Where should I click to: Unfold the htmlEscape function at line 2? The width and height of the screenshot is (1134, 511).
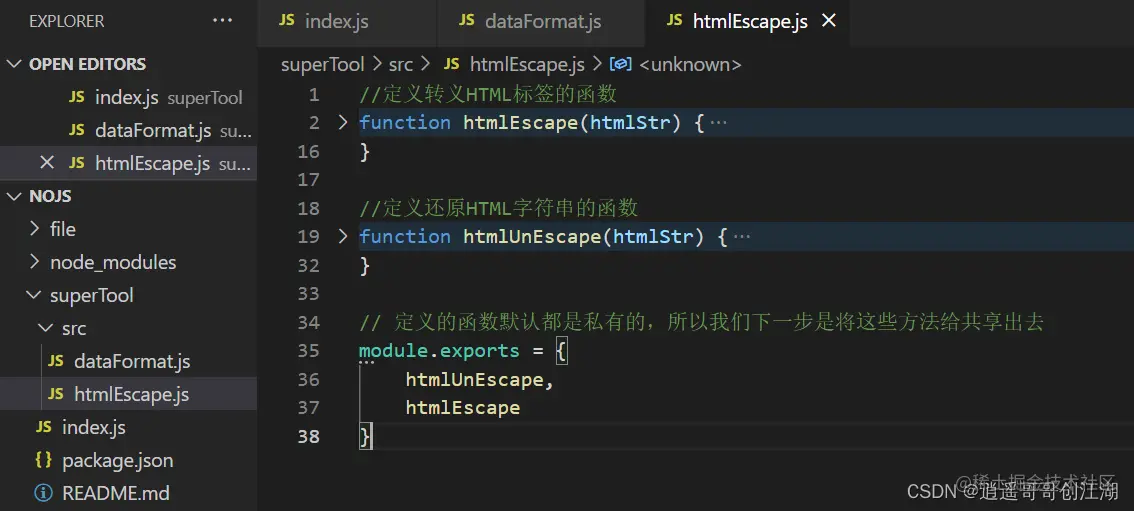[x=343, y=122]
